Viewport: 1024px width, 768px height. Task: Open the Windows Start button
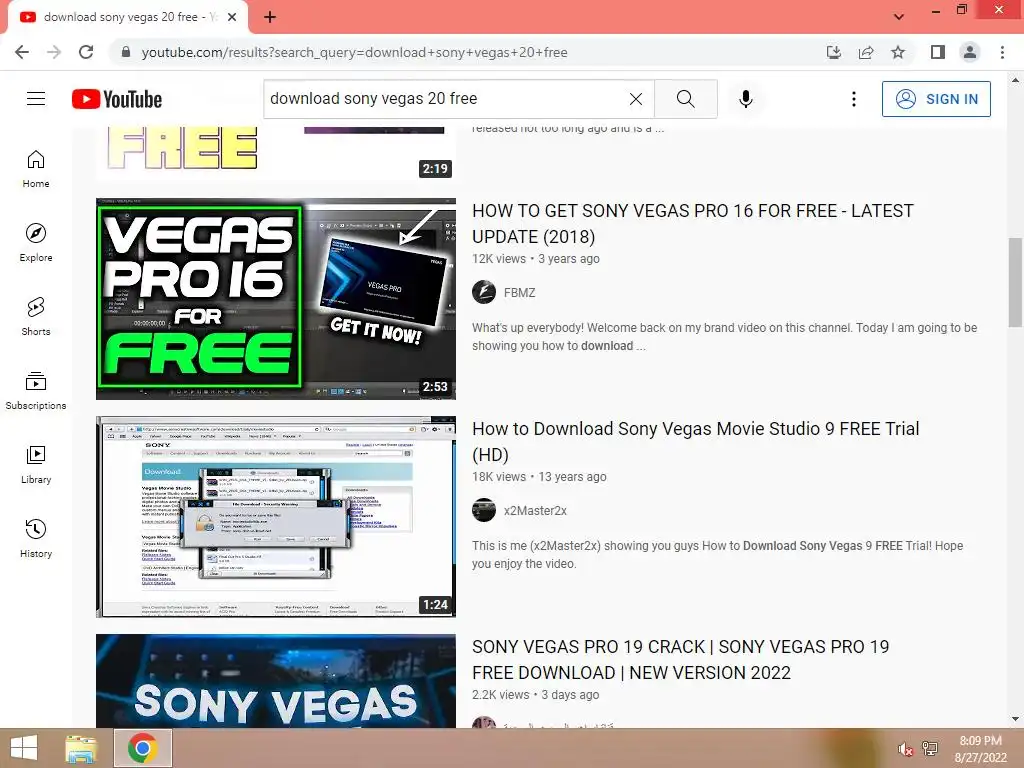(x=24, y=748)
